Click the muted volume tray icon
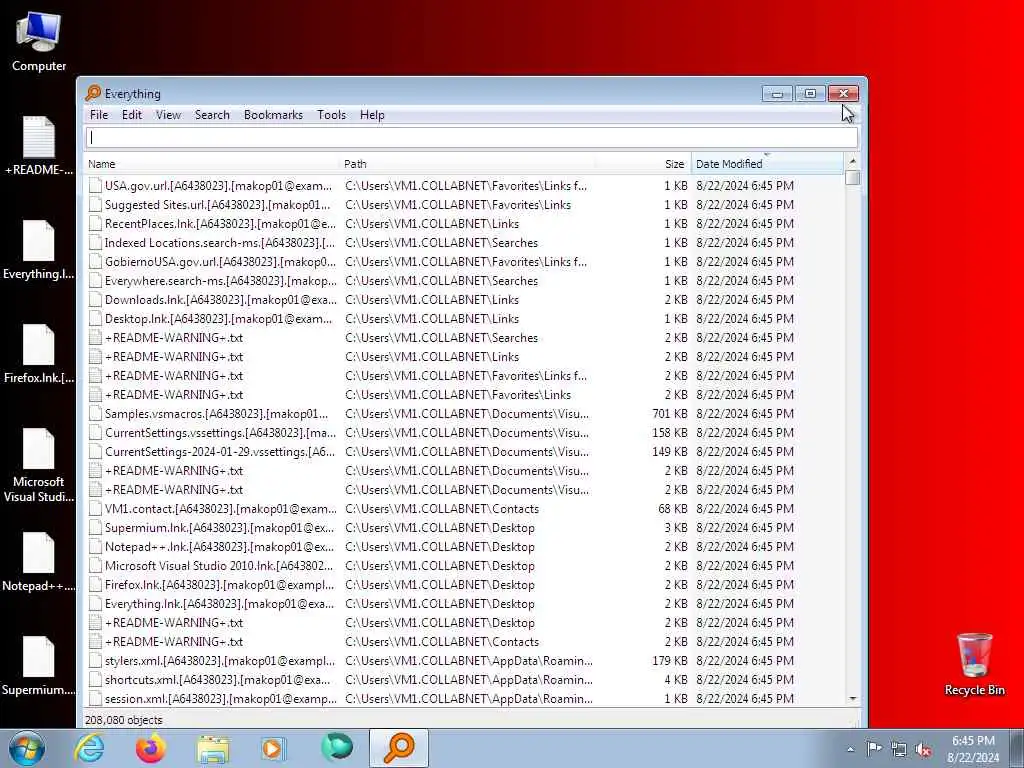This screenshot has width=1024, height=768. pyautogui.click(x=923, y=750)
